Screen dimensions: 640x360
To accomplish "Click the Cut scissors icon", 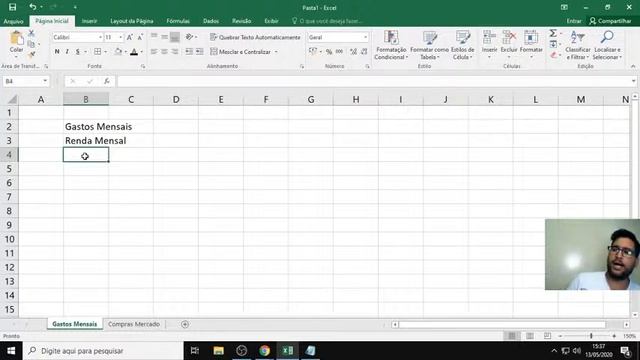I will click(31, 33).
